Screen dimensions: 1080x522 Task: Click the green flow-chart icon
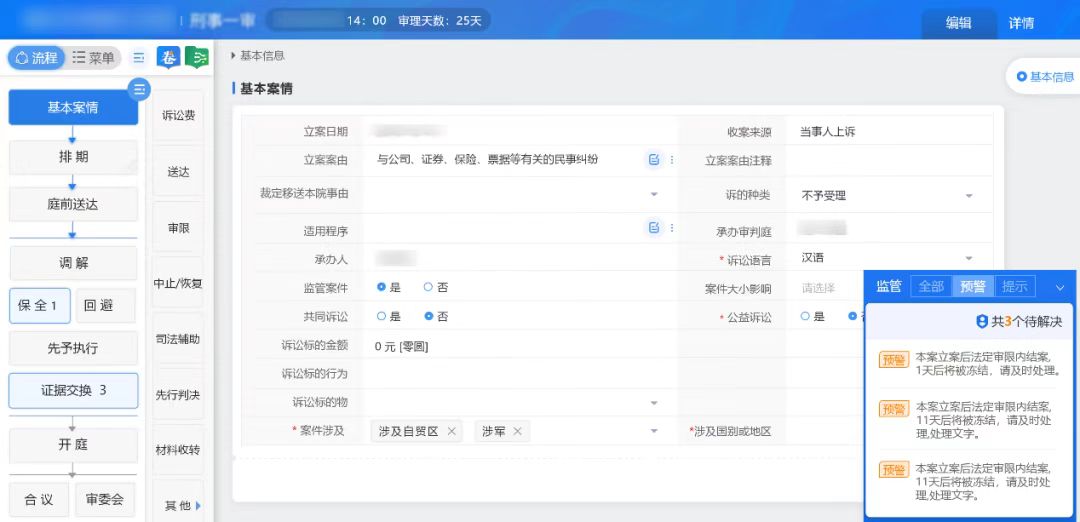[198, 58]
